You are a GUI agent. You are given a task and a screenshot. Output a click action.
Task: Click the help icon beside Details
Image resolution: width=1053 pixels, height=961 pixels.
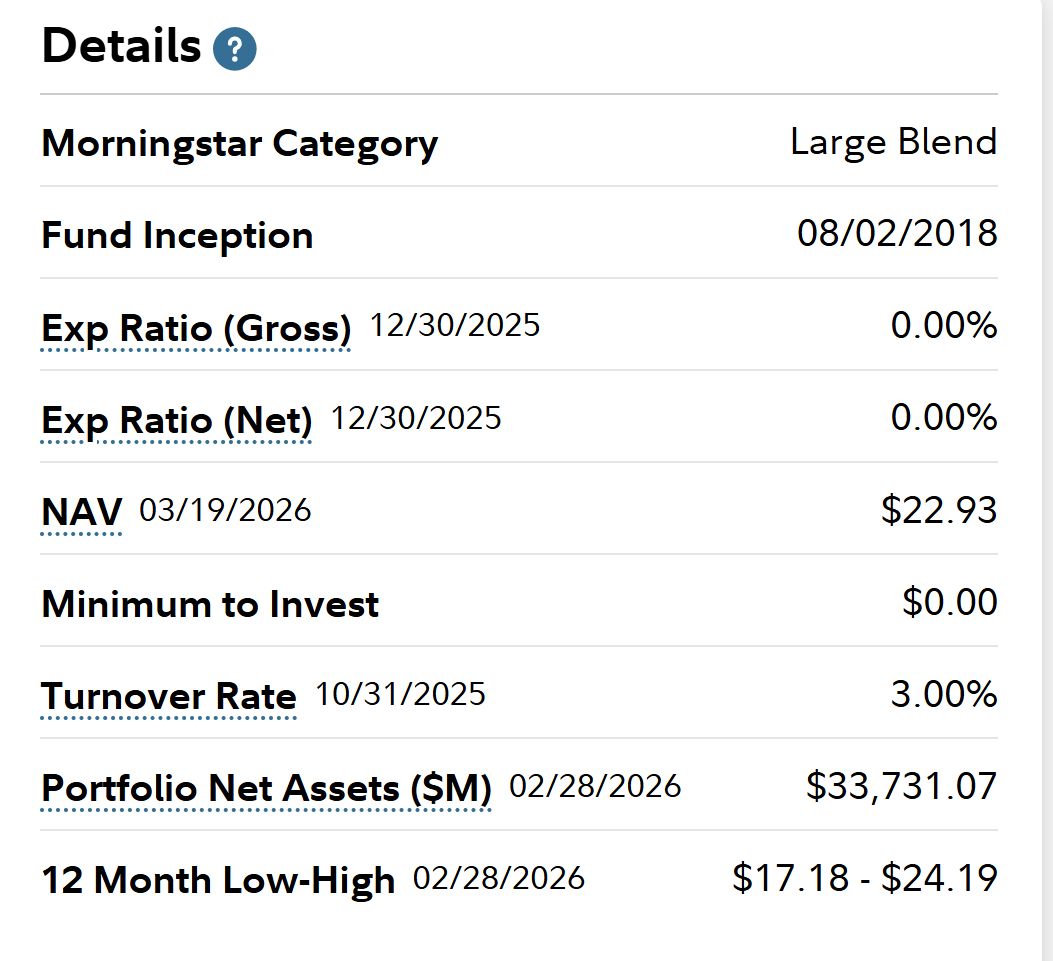pyautogui.click(x=235, y=49)
